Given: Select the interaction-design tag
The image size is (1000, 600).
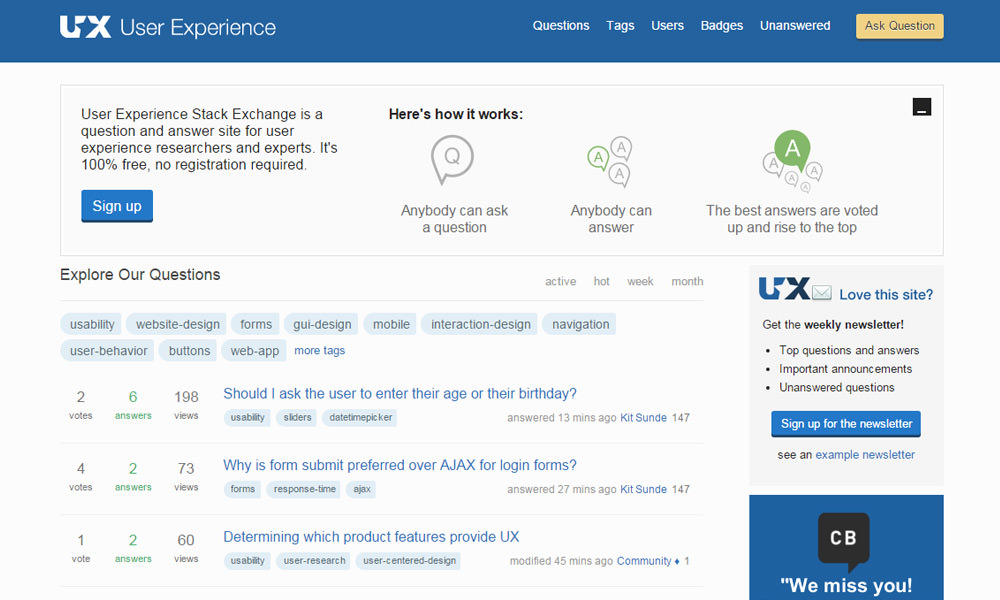Looking at the screenshot, I should (x=480, y=324).
